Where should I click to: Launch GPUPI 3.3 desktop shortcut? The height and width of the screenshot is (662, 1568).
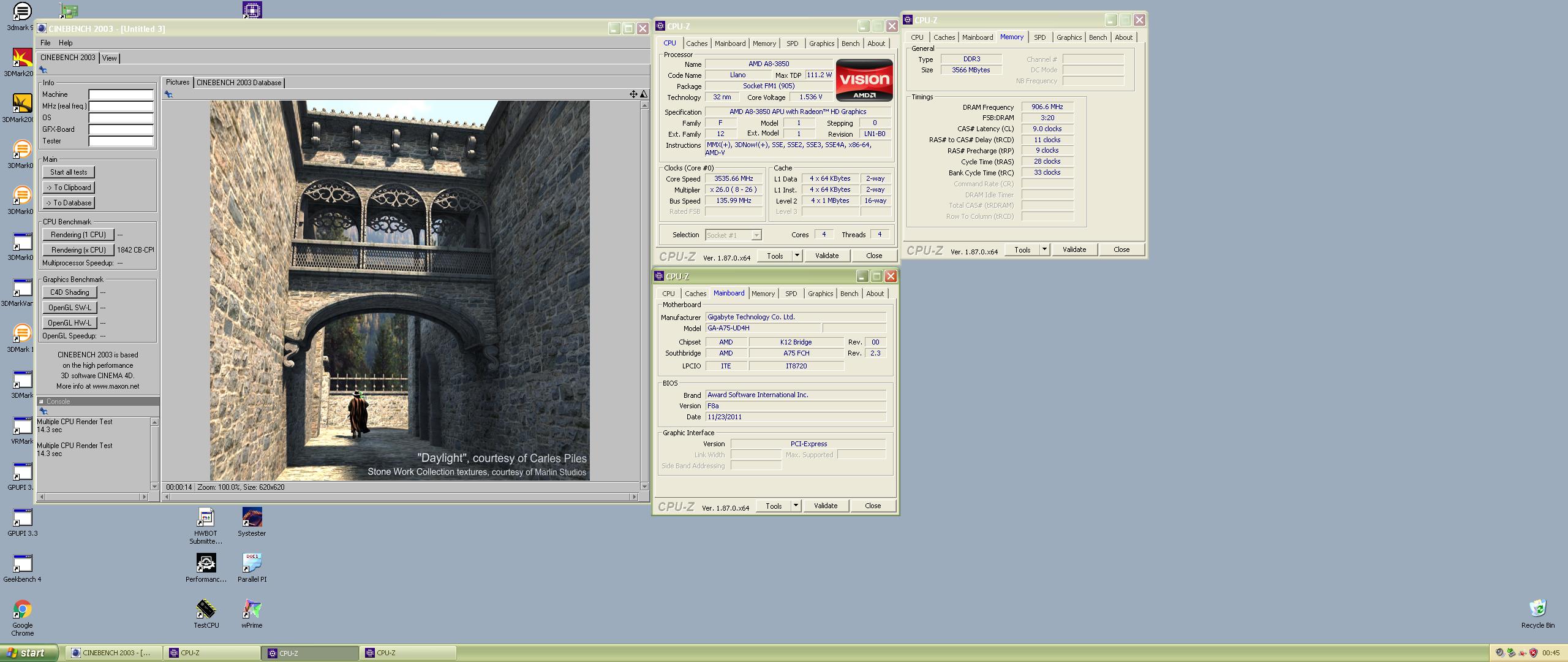point(22,518)
